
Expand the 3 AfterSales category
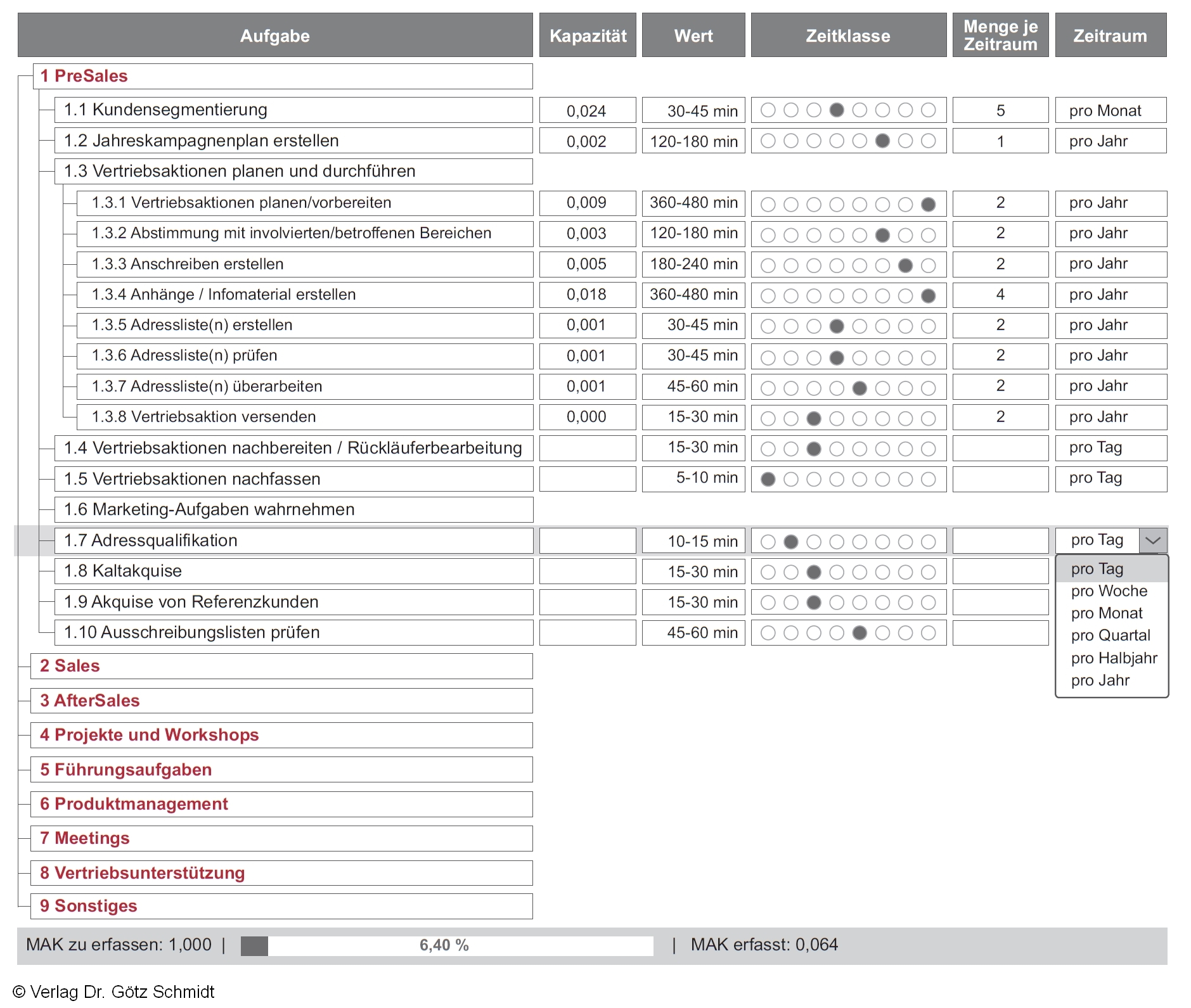pos(89,701)
